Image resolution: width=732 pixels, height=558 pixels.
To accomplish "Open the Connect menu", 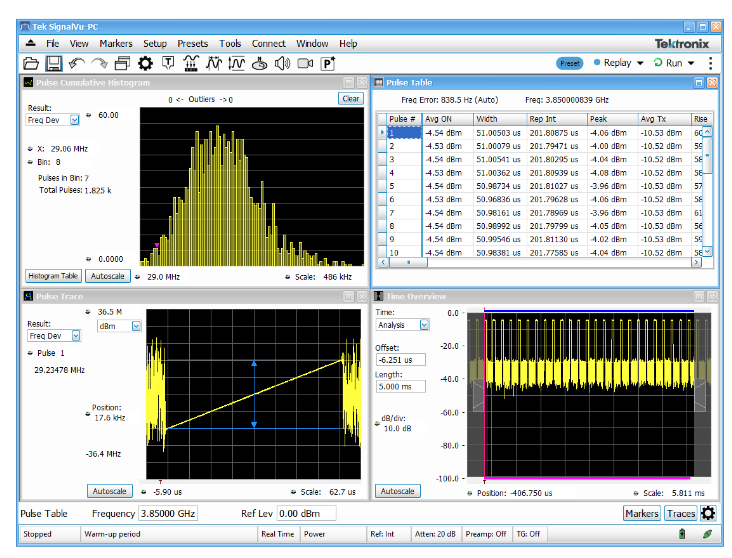I will pos(268,43).
